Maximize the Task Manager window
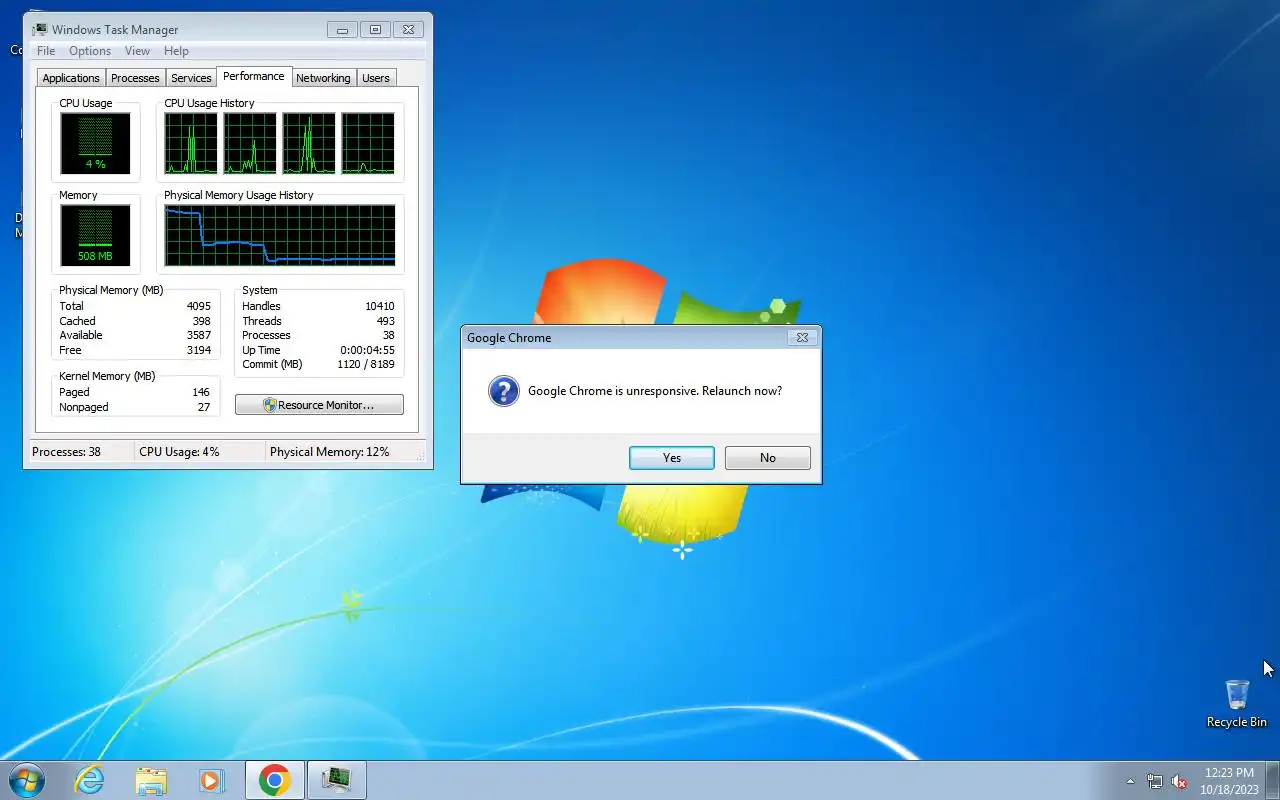 [375, 30]
